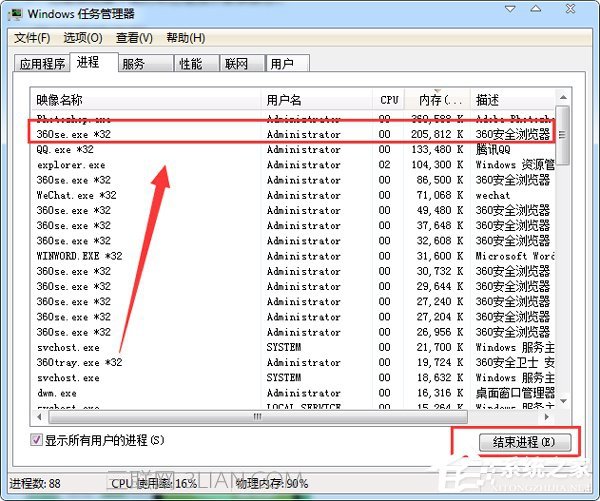This screenshot has width=600, height=501.
Task: Click the horizontal scrollbar right arrow
Action: point(548,415)
